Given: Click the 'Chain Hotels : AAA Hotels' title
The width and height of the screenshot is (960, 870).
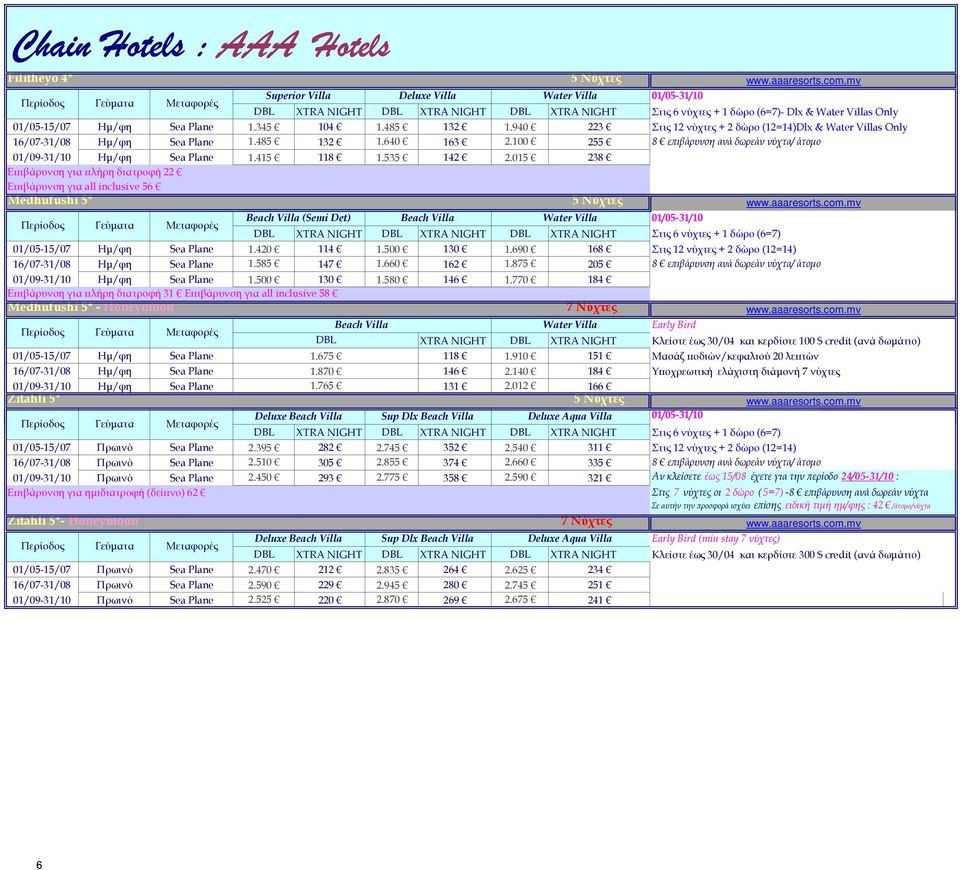Looking at the screenshot, I should pyautogui.click(x=201, y=45).
